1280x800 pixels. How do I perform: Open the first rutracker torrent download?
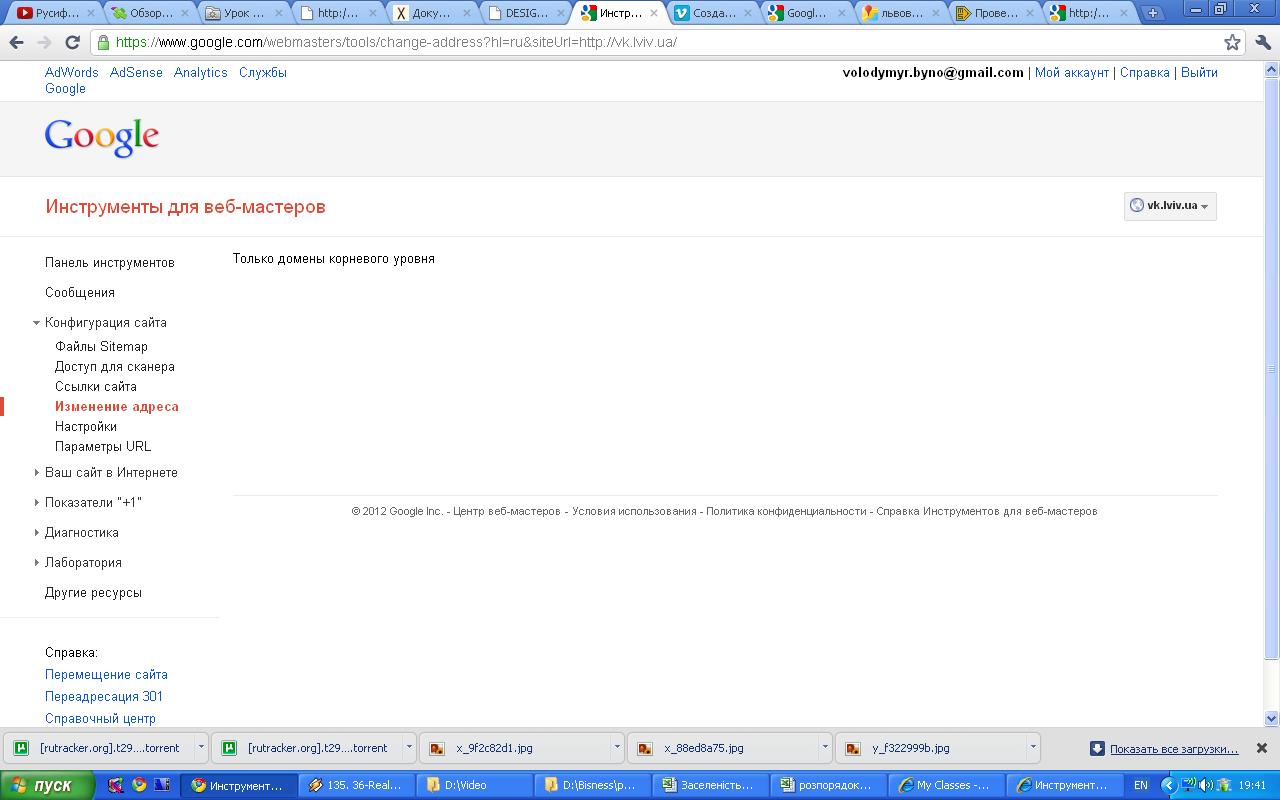pyautogui.click(x=98, y=748)
